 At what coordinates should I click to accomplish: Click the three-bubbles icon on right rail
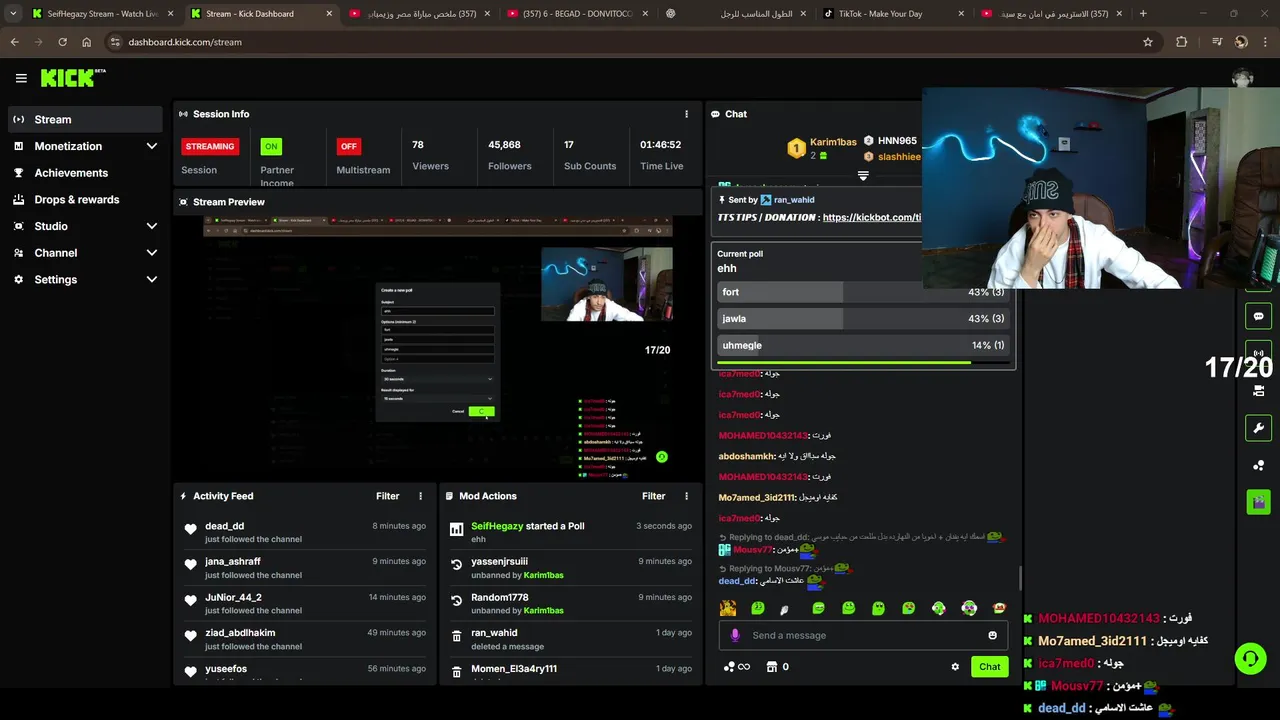(1258, 466)
